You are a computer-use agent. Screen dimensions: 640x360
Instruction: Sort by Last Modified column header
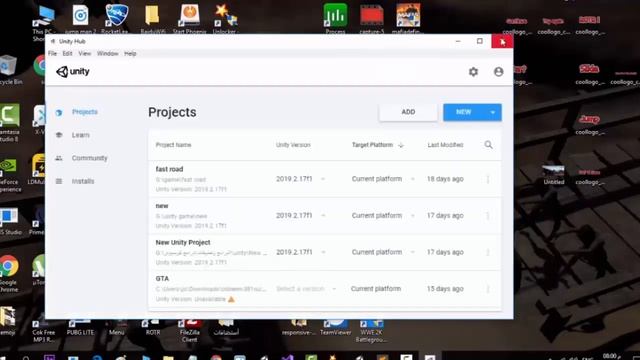[445, 145]
